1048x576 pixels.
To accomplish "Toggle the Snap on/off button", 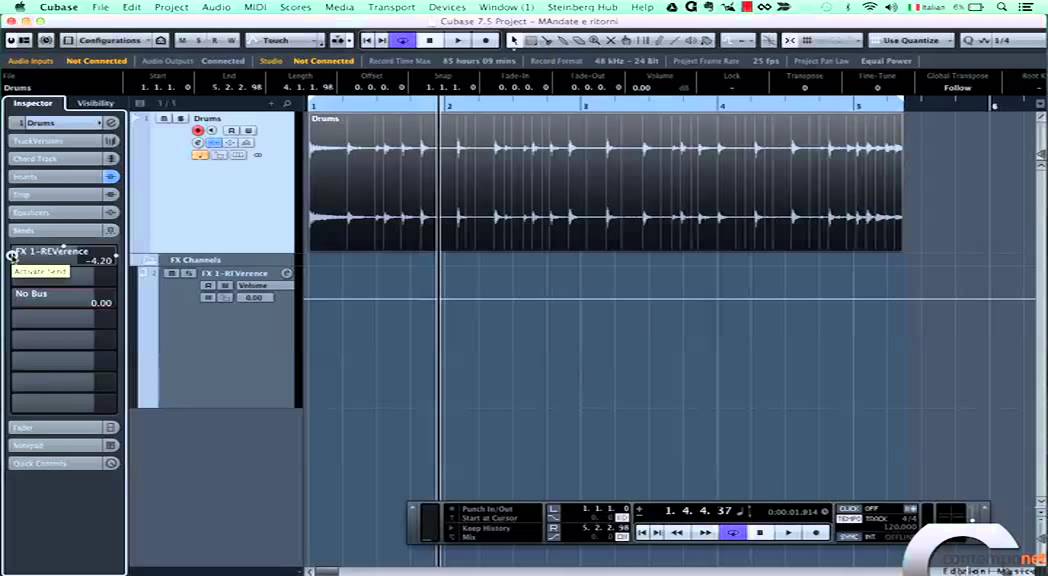I will [790, 40].
